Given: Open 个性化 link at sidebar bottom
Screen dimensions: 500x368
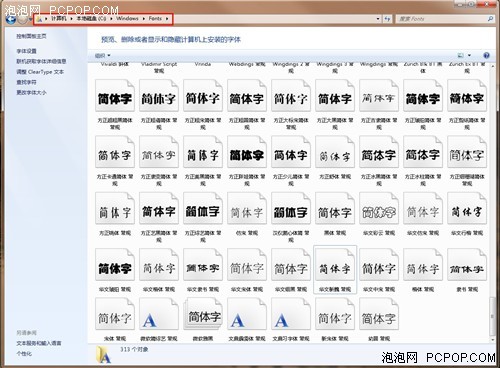Looking at the screenshot, I should tap(24, 353).
